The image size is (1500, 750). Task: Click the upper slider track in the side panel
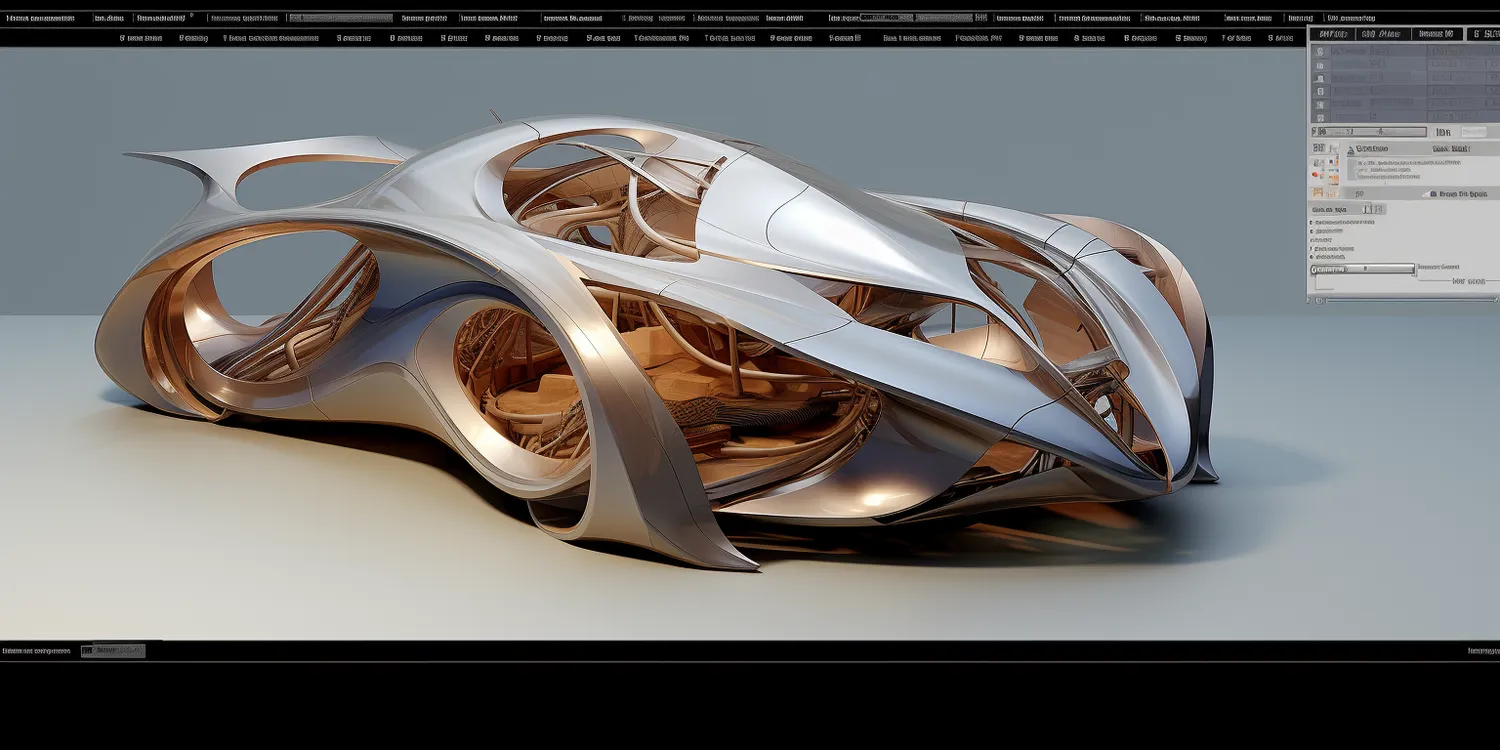(1368, 132)
